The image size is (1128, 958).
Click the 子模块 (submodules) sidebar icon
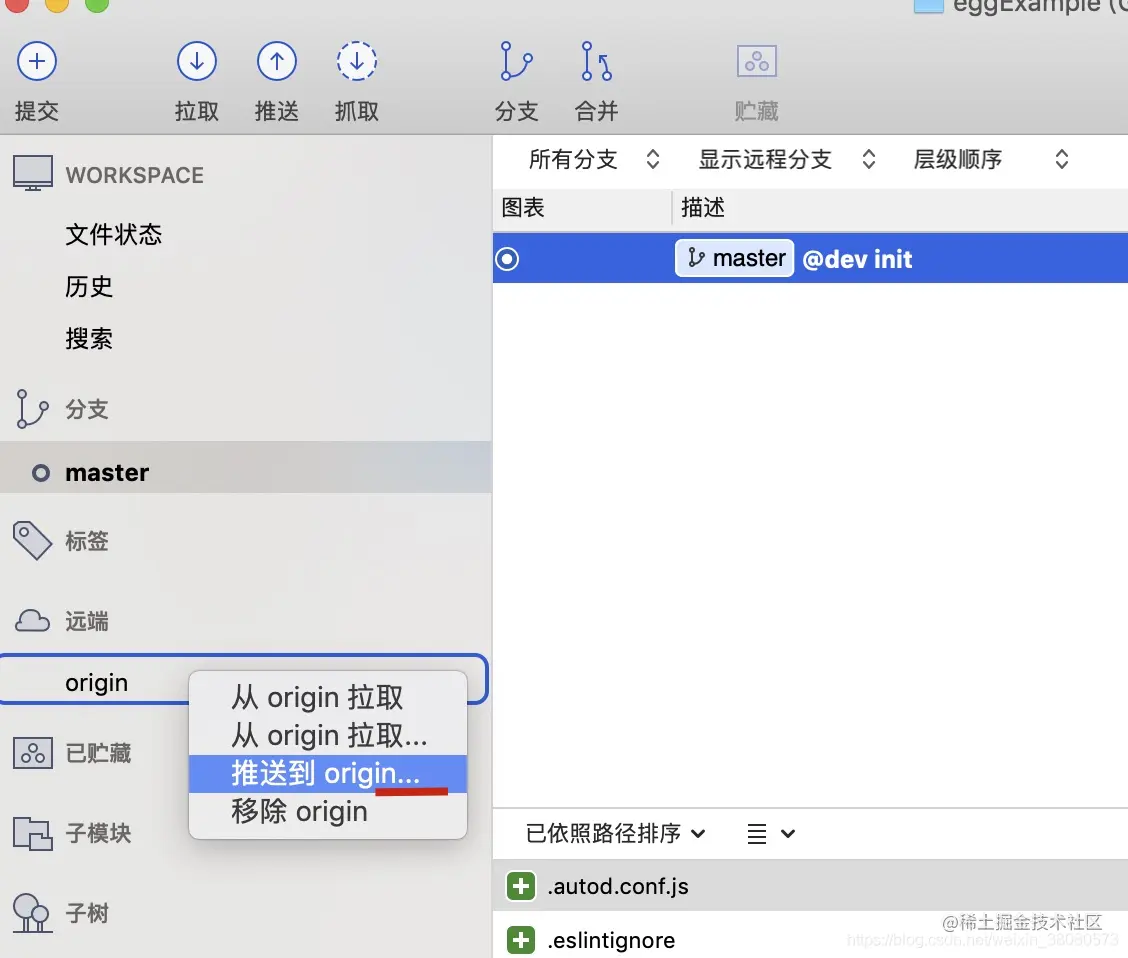[x=33, y=833]
